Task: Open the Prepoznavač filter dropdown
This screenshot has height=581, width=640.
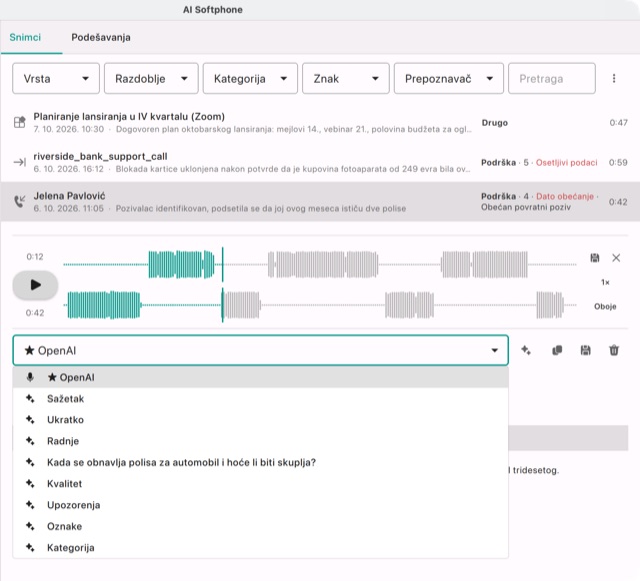Action: click(x=449, y=78)
